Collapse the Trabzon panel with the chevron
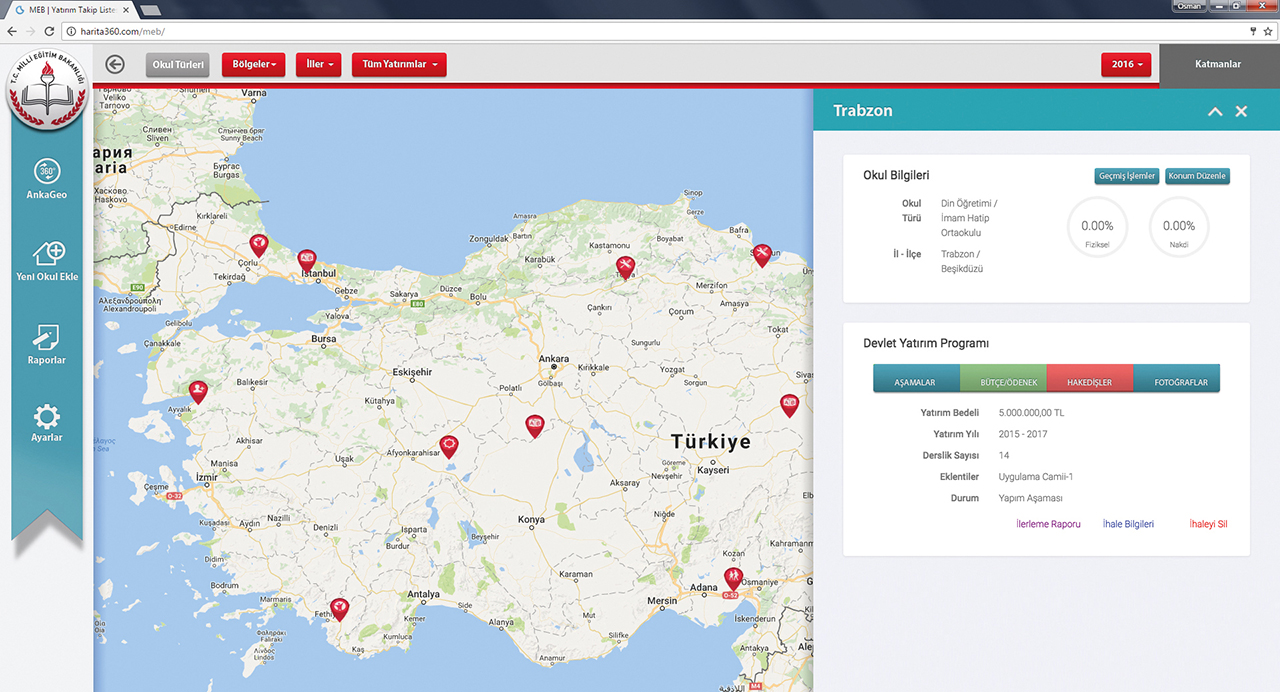Image resolution: width=1280 pixels, height=692 pixels. coord(1215,111)
